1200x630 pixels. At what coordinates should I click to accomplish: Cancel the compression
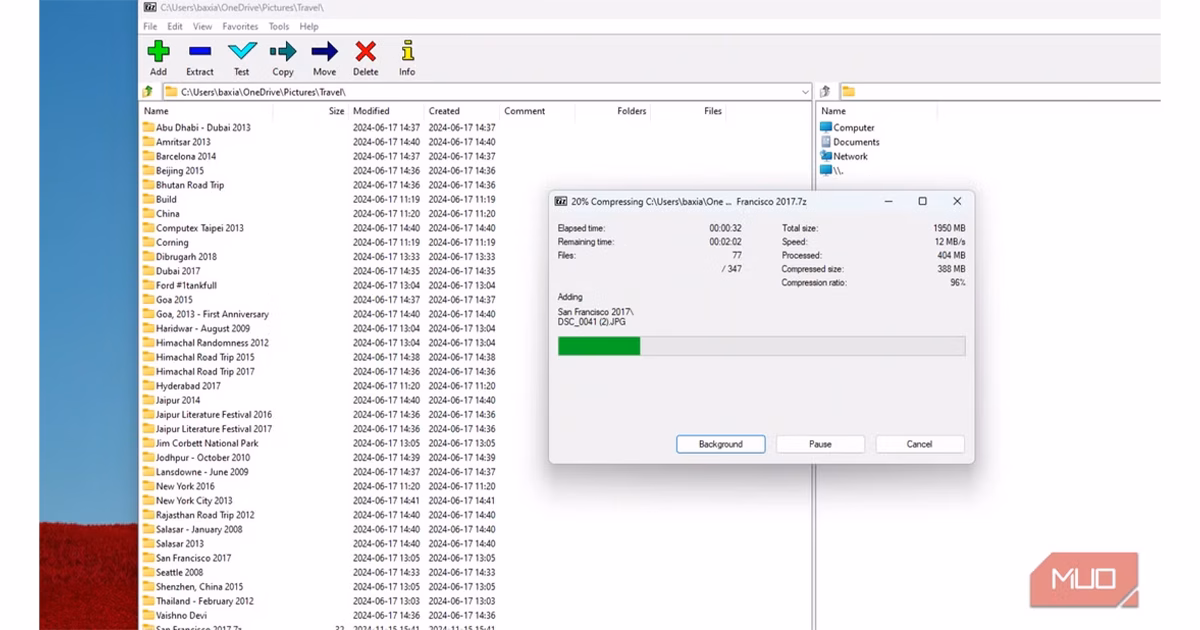pos(920,444)
